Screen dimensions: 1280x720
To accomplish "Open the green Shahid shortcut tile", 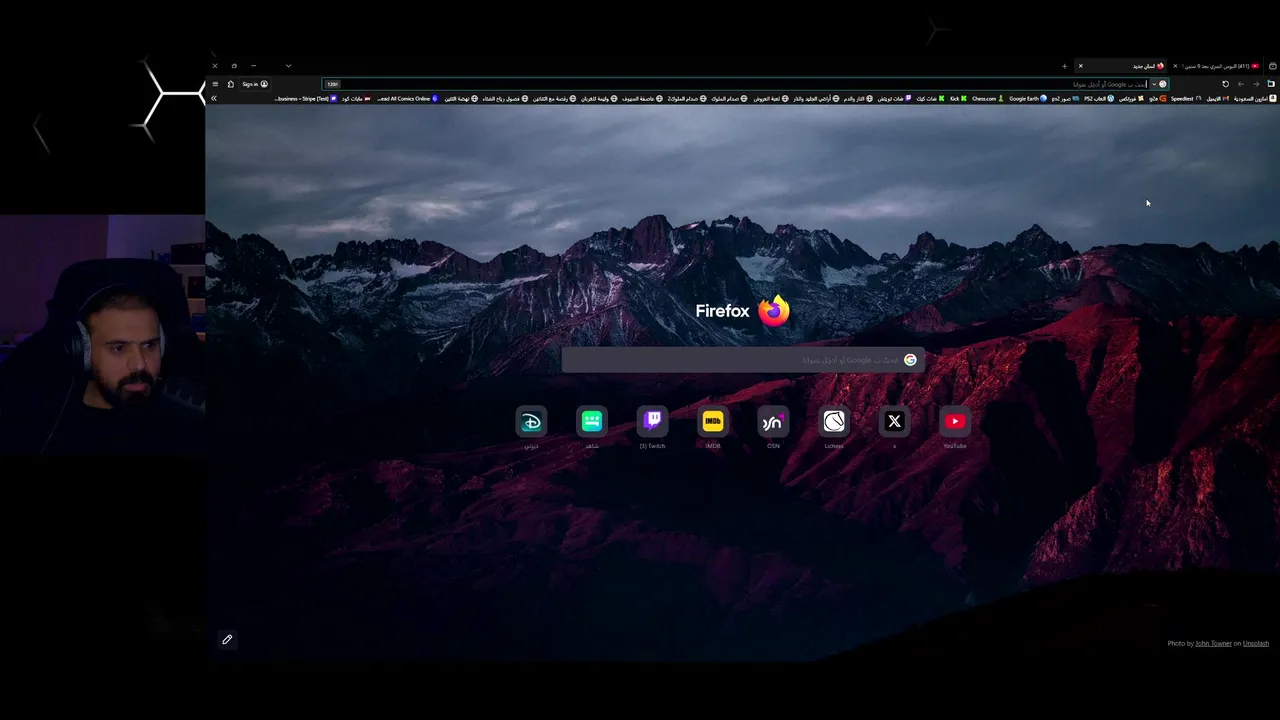I will click(x=592, y=422).
